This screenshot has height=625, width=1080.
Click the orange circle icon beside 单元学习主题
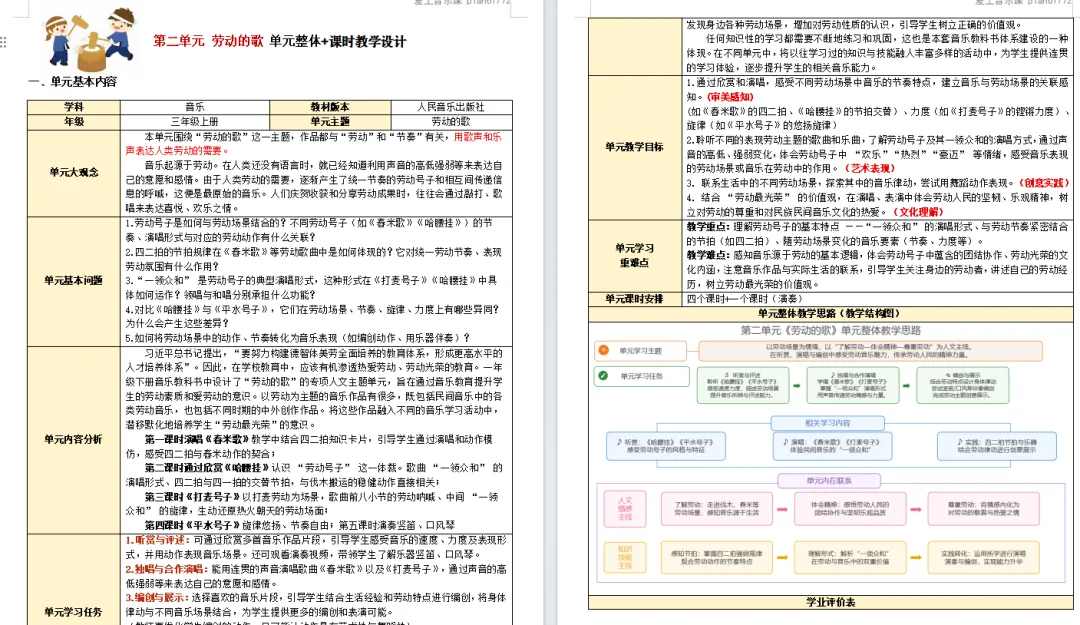(604, 350)
